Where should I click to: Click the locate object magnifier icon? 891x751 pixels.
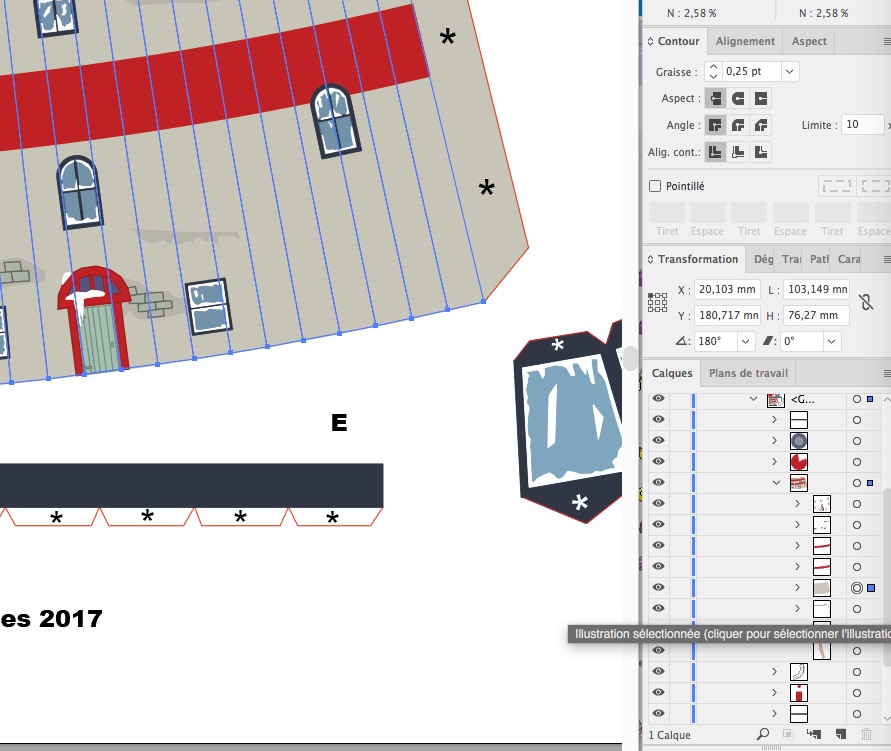click(x=763, y=735)
